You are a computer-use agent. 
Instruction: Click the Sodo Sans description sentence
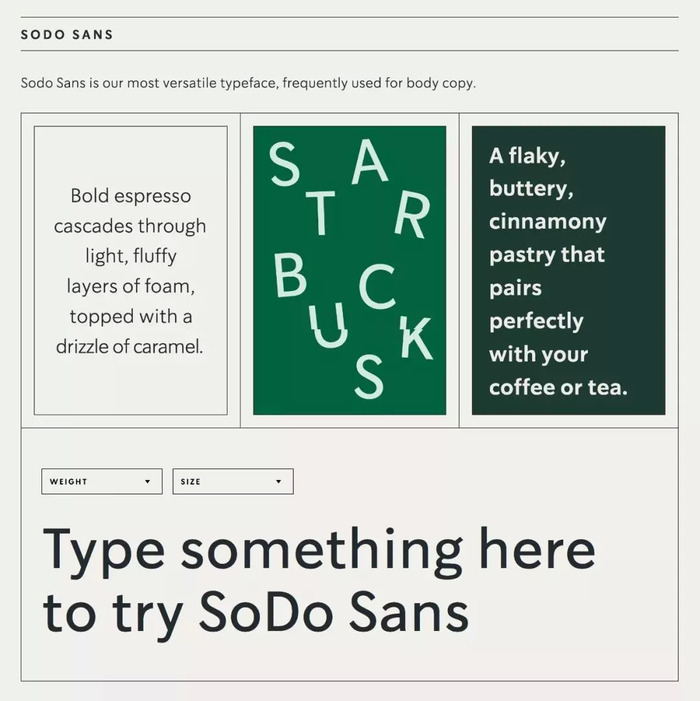tap(248, 83)
